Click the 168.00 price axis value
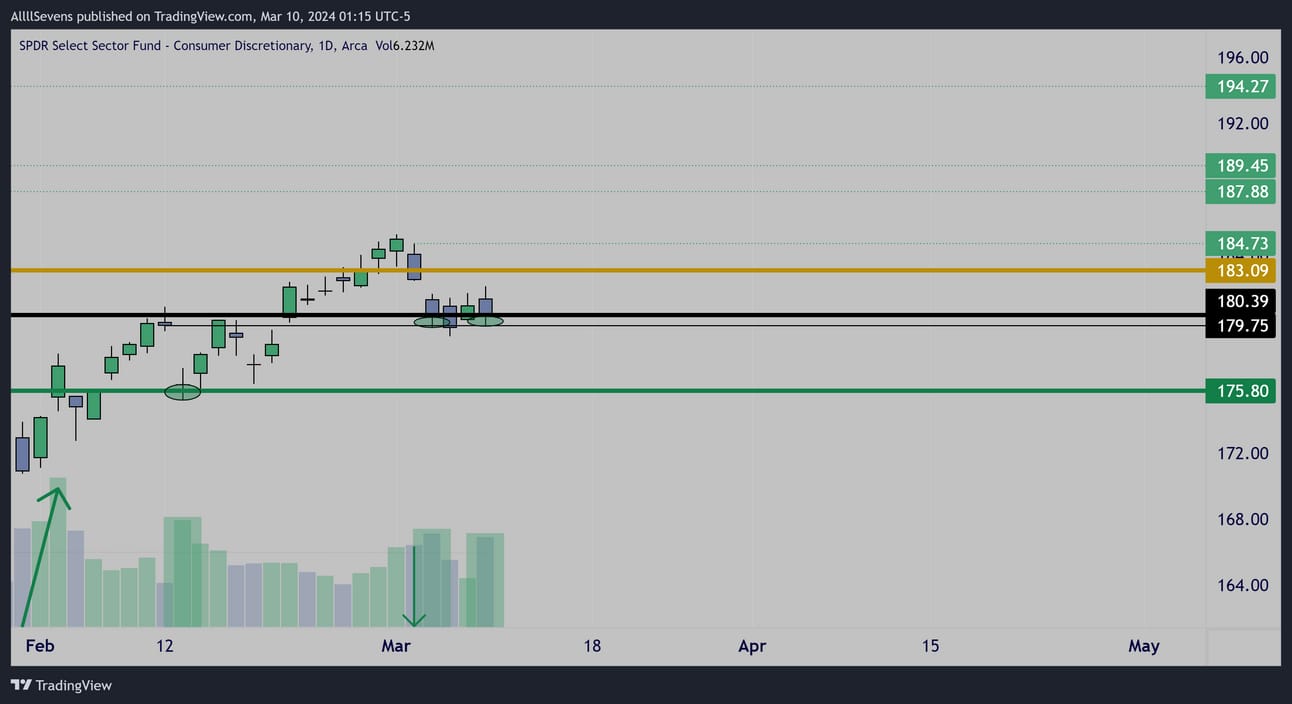 1243,519
